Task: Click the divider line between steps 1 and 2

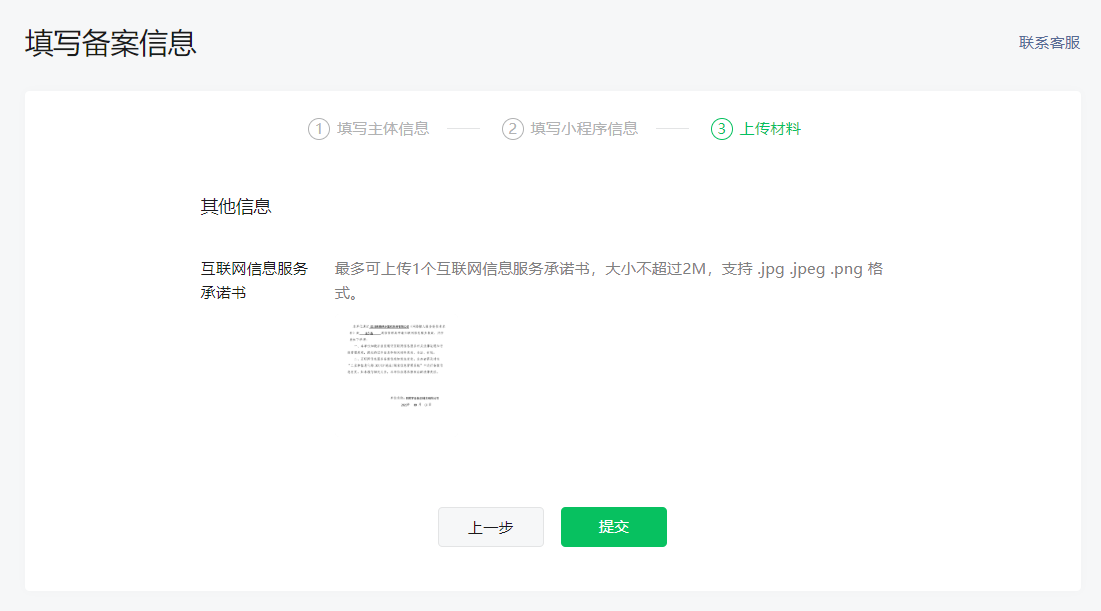Action: (x=463, y=129)
